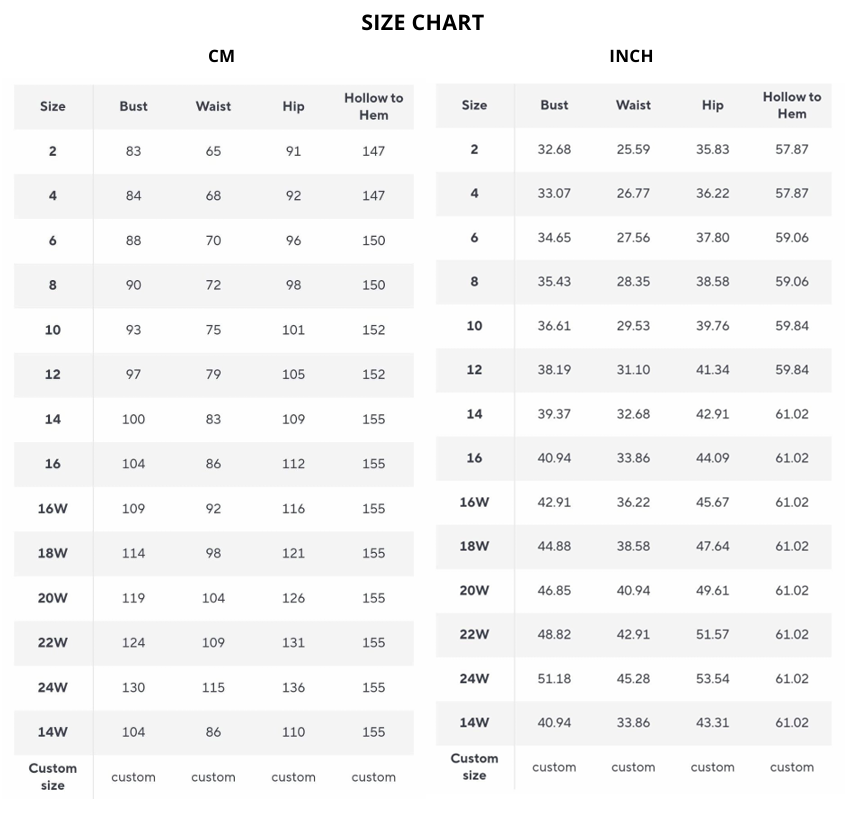Click bust value 51.18 for size 24W
This screenshot has height=817, width=845.
[x=554, y=678]
